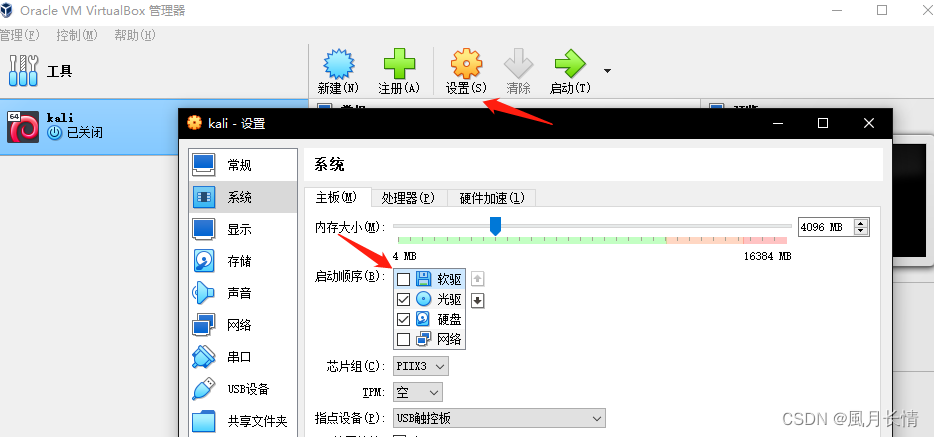Screen dimensions: 934x437
Task: Click the 已关闭 powered-off status under kali
Action: (x=84, y=132)
